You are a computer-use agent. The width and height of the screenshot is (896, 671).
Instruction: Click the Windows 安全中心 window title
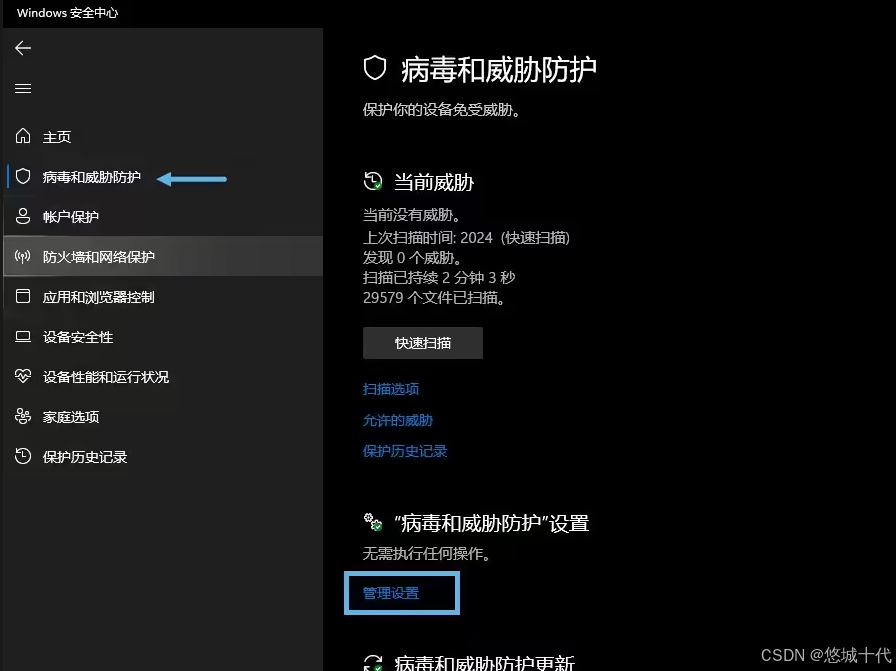tap(67, 13)
